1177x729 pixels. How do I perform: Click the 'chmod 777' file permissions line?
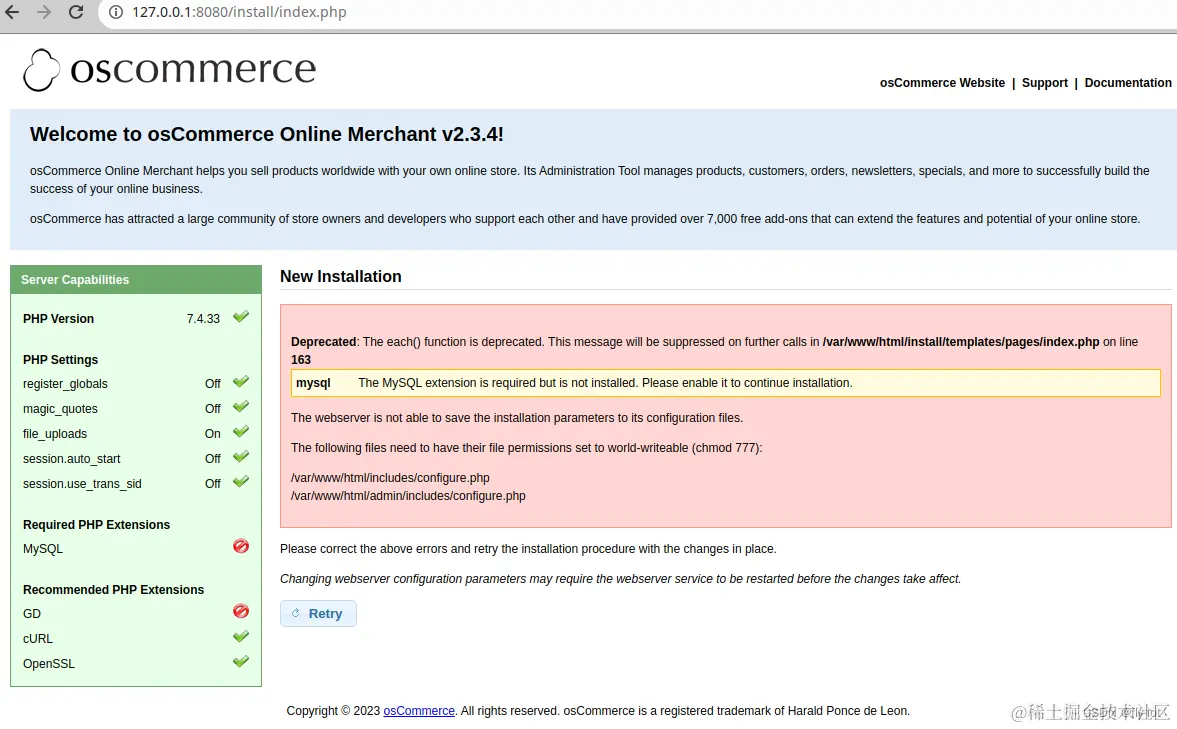click(526, 448)
